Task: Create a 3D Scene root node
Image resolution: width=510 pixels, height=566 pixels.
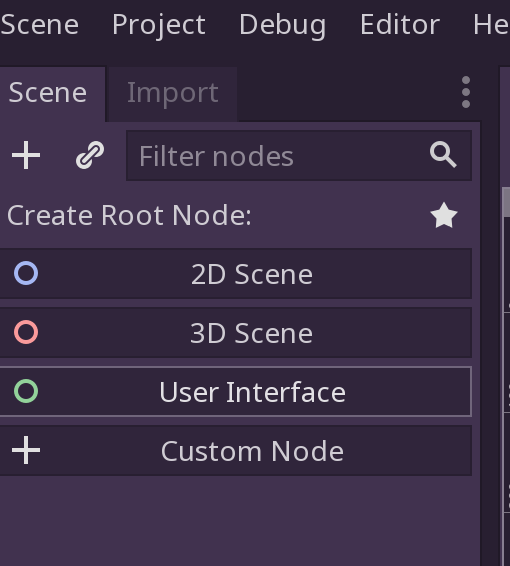Action: [235, 332]
